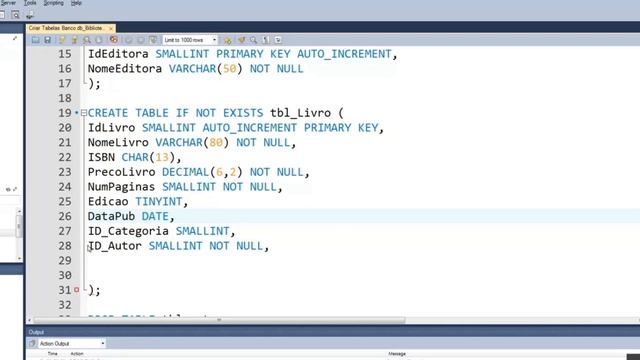Open the Tools menu
This screenshot has width=640, height=360.
coord(30,3)
